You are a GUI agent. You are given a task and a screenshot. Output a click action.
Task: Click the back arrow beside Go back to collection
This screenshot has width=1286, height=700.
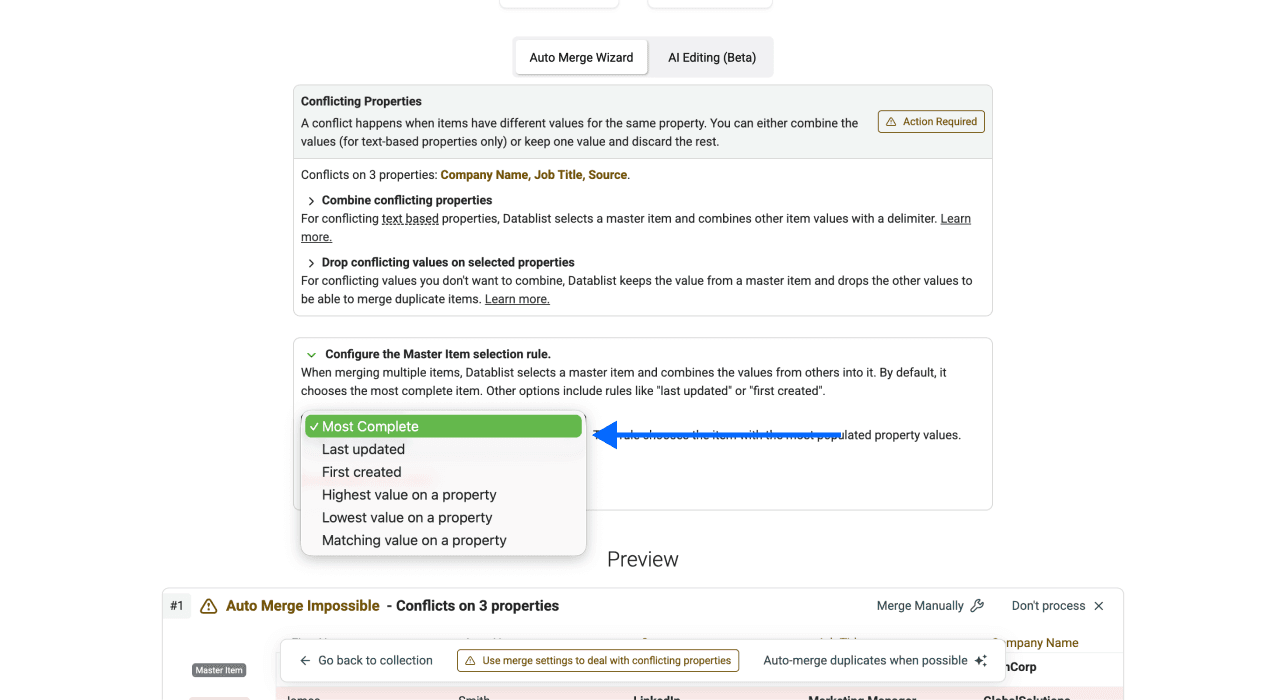[x=305, y=660]
